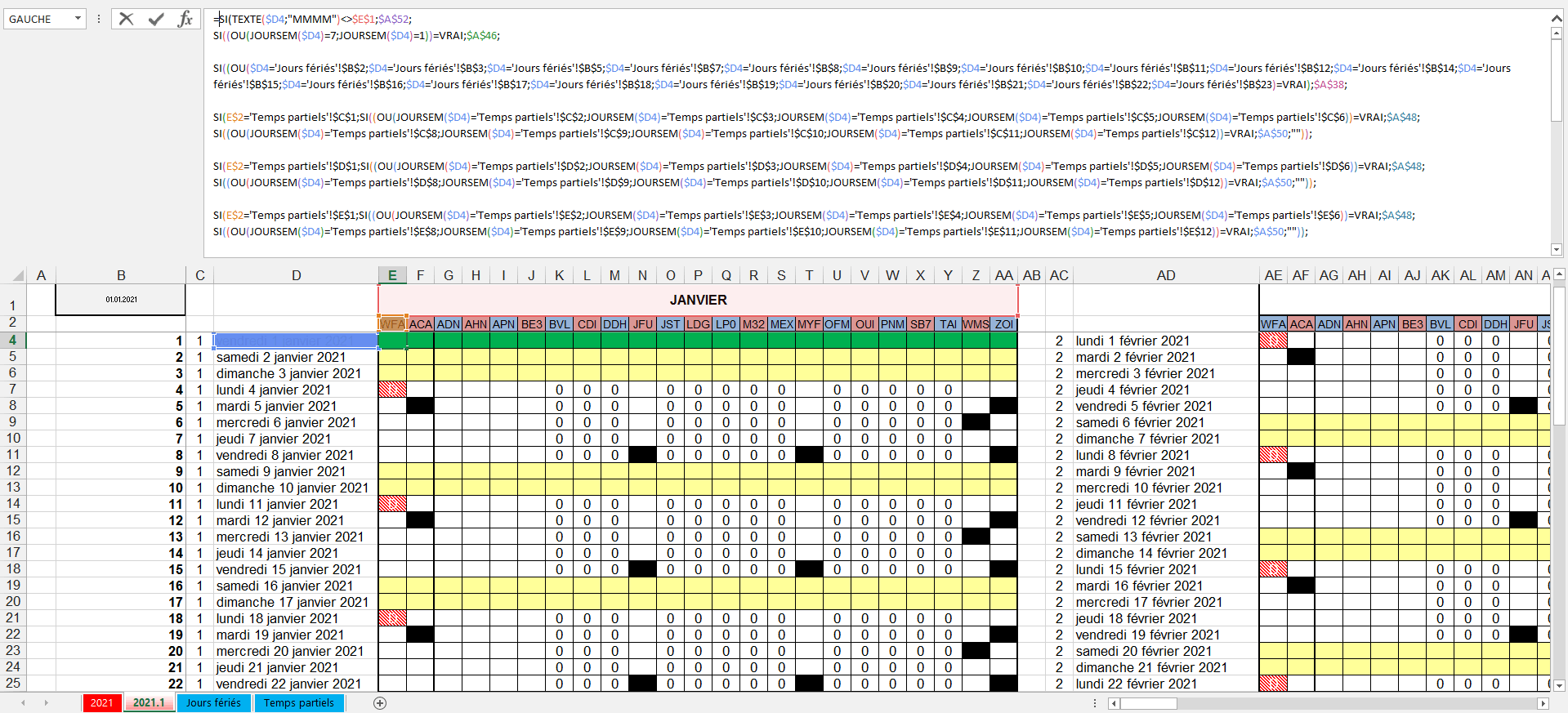The width and height of the screenshot is (1568, 713).
Task: Click day number 15 in column B
Action: pyautogui.click(x=121, y=569)
